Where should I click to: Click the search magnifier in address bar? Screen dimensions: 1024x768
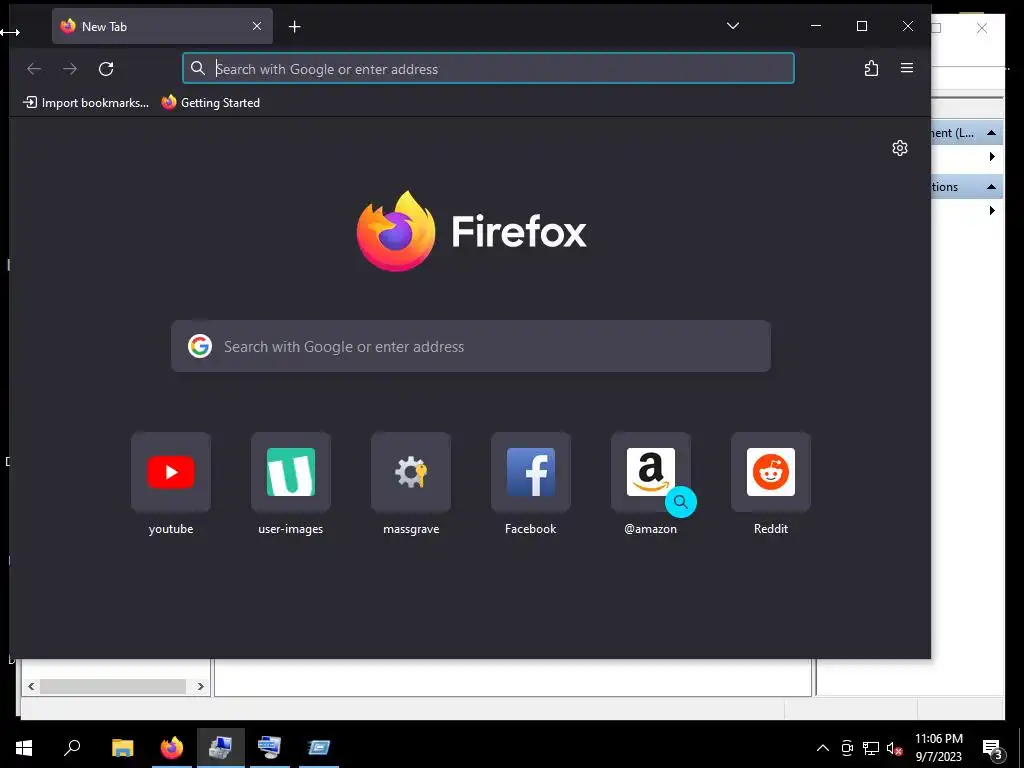click(x=198, y=68)
